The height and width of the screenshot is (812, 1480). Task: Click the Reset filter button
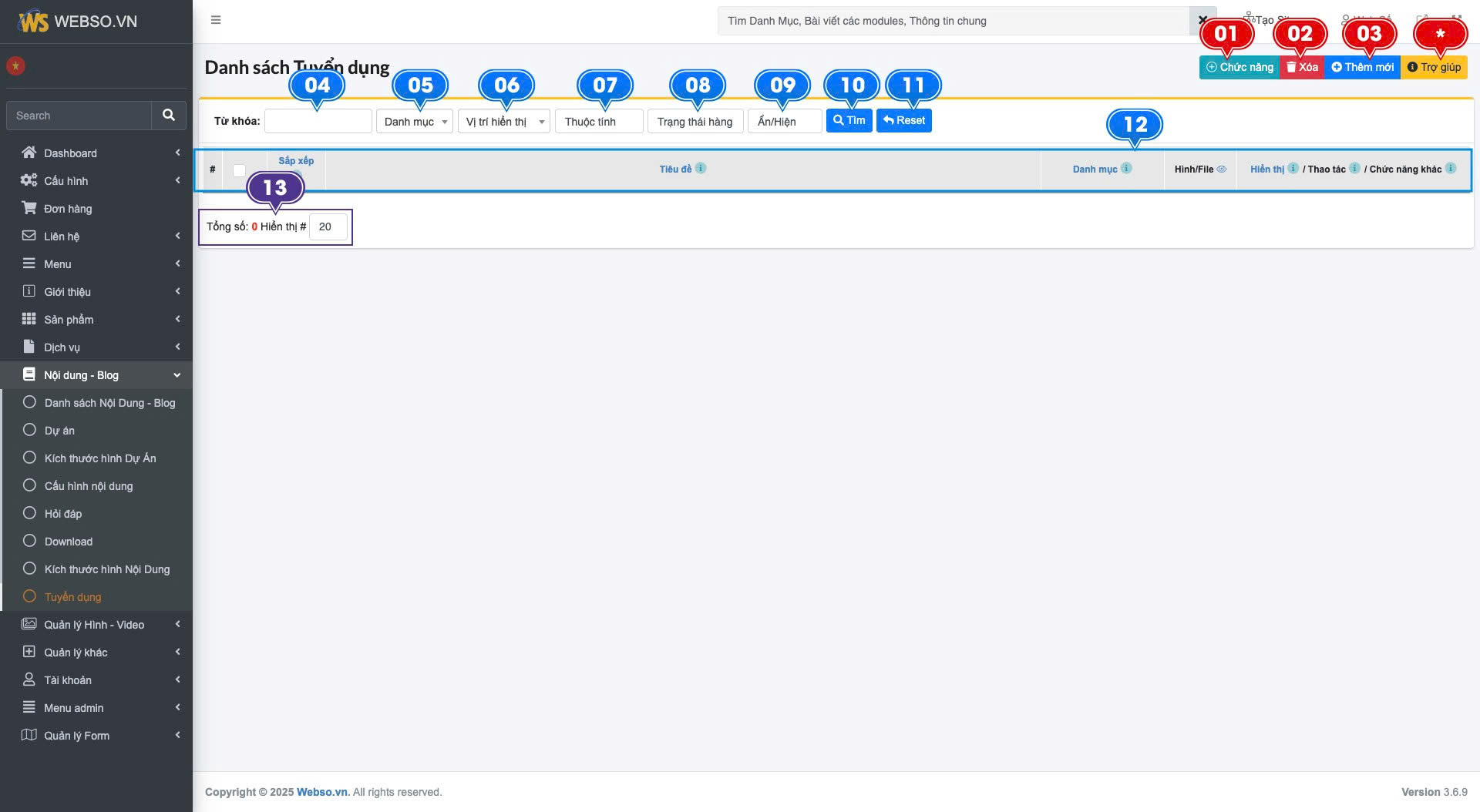pyautogui.click(x=903, y=121)
